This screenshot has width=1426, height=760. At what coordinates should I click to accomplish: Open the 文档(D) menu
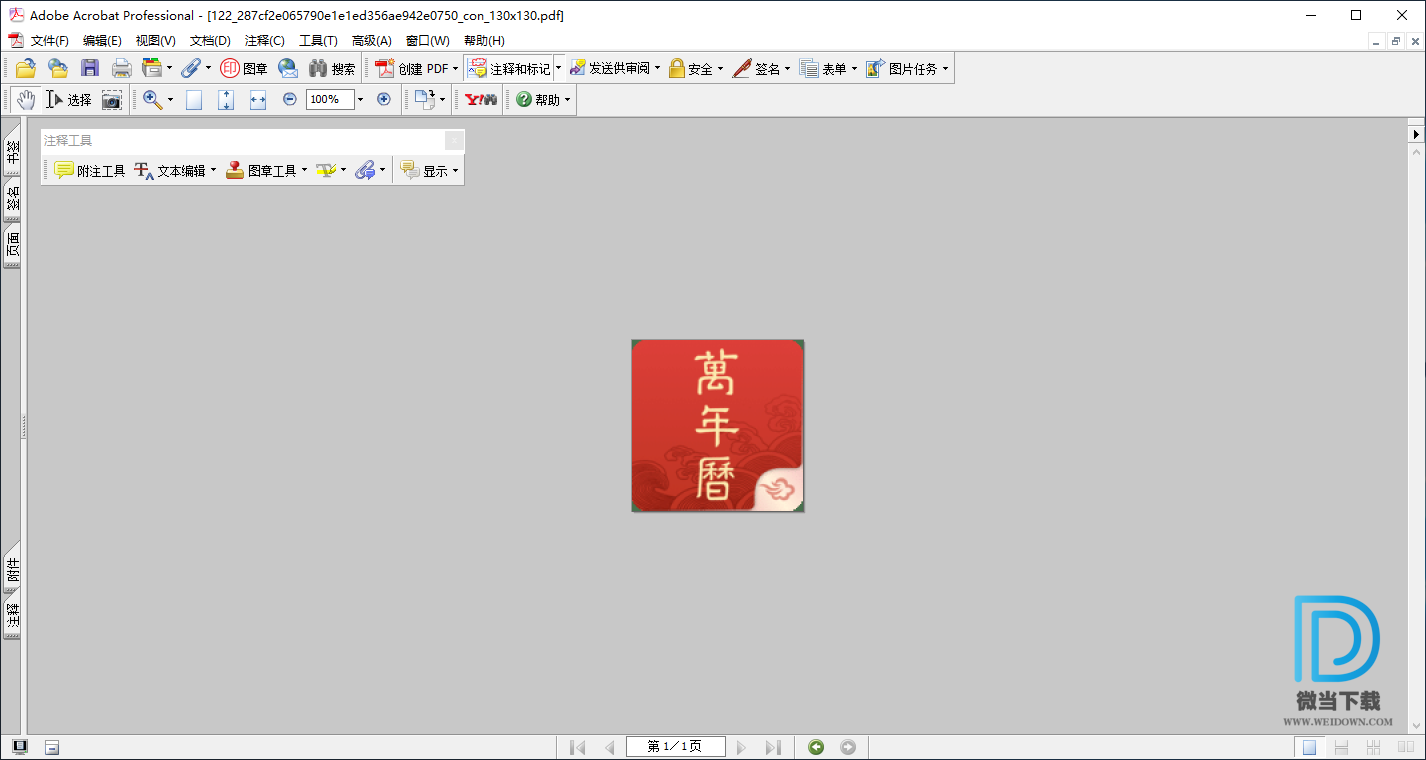click(210, 41)
